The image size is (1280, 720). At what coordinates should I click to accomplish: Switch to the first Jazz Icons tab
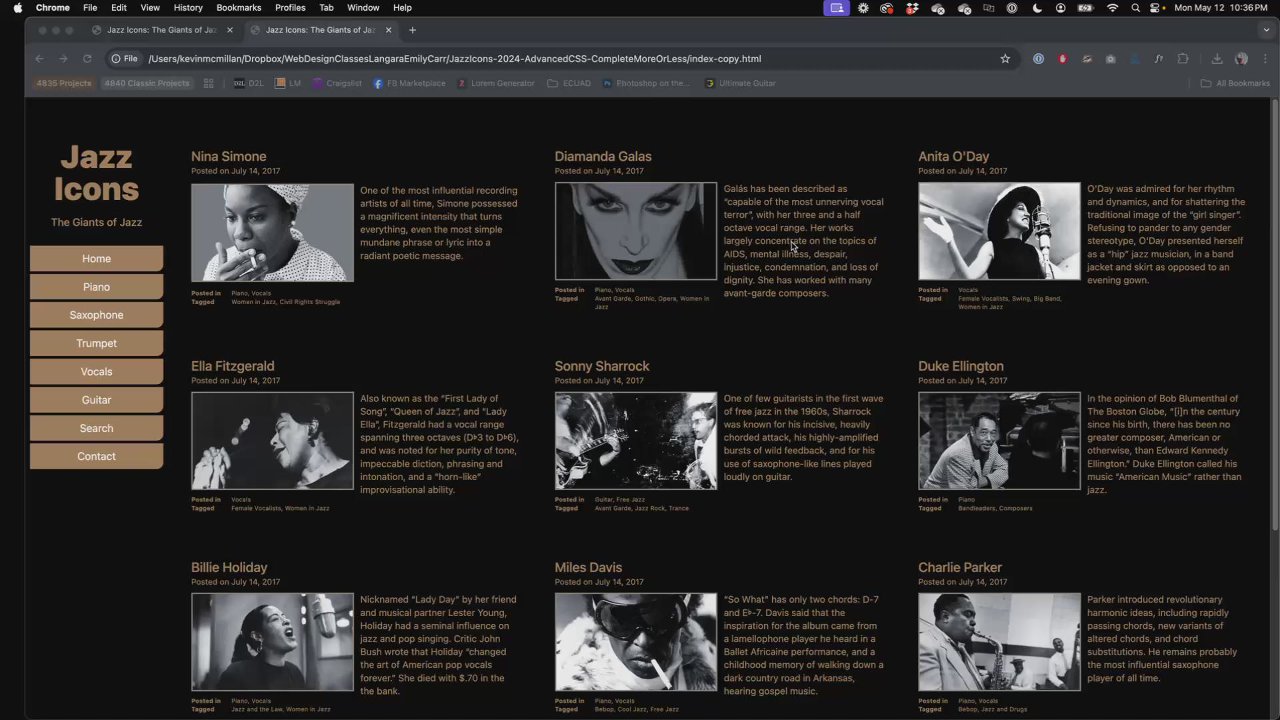(x=160, y=30)
